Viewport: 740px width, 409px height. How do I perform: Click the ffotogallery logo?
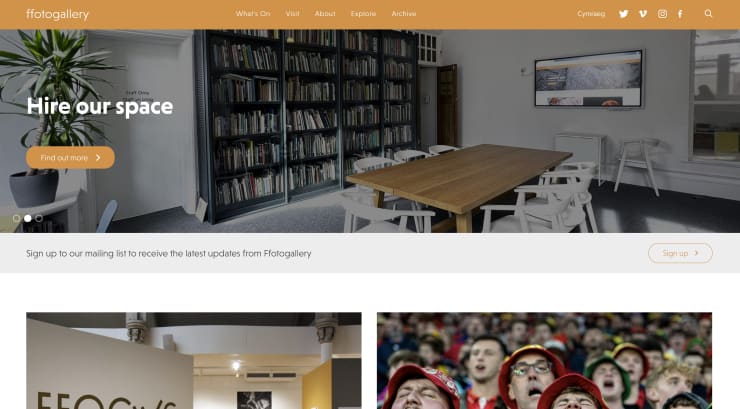coord(57,14)
